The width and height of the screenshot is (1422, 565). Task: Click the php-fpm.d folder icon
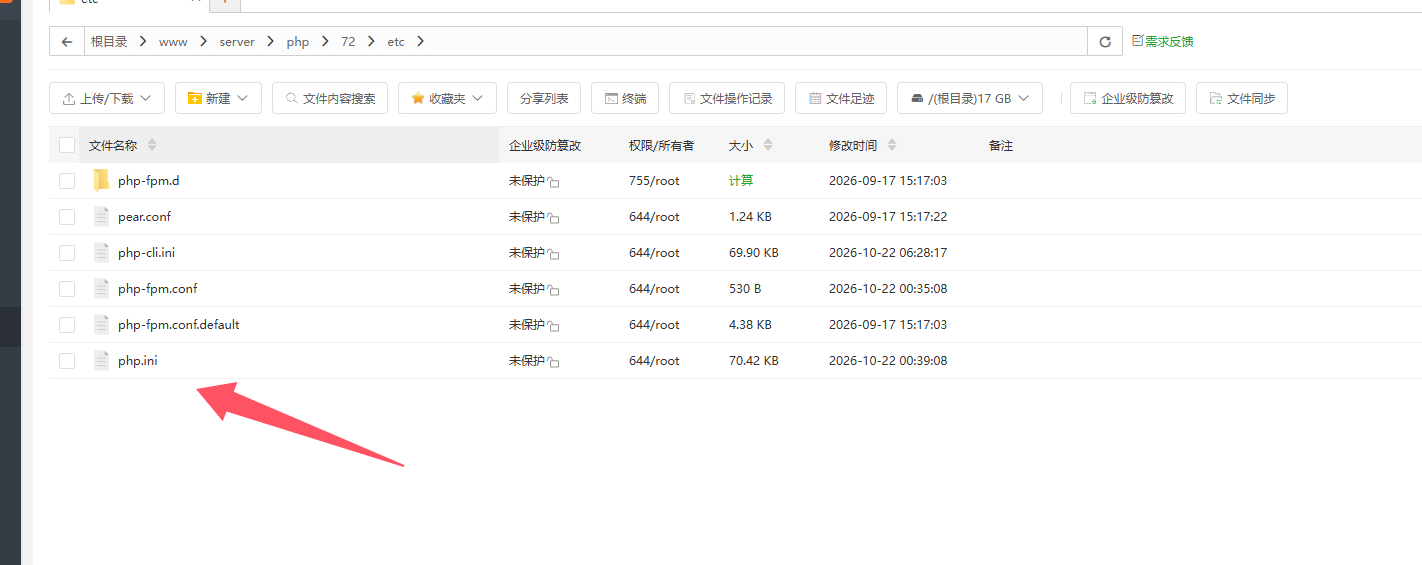(101, 180)
